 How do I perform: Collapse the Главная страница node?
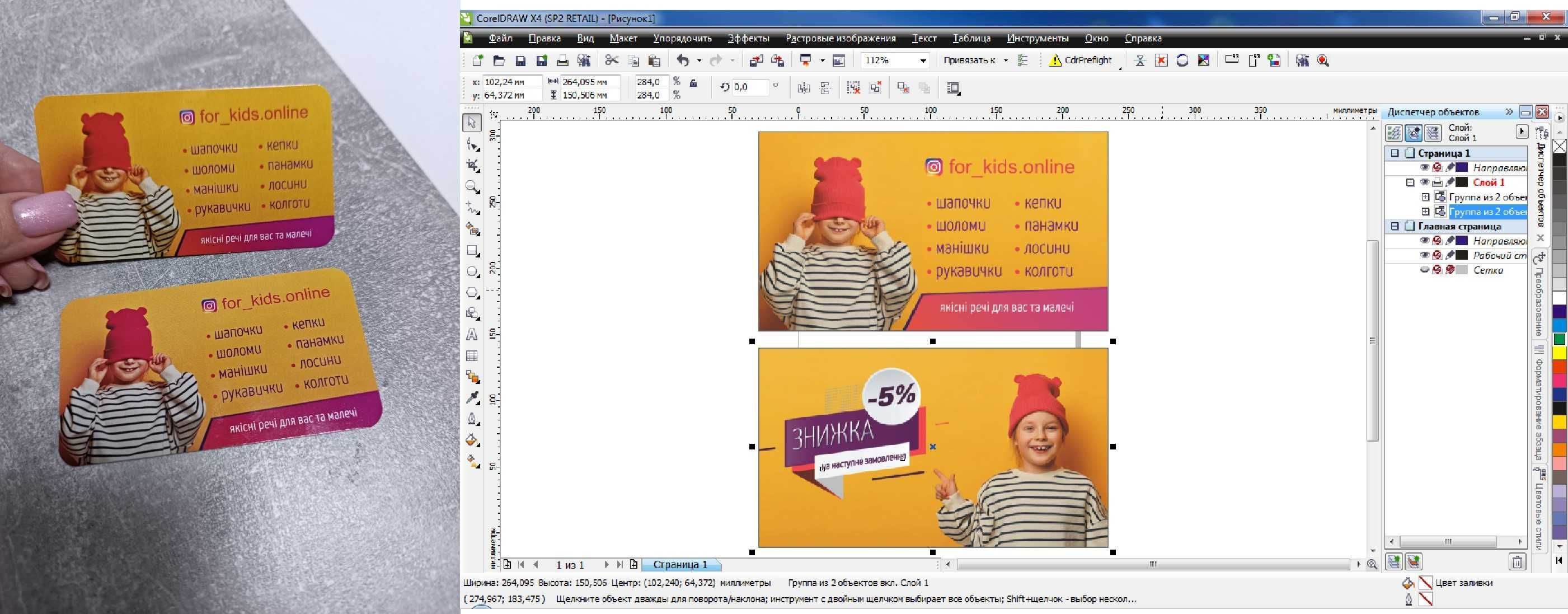point(1395,226)
